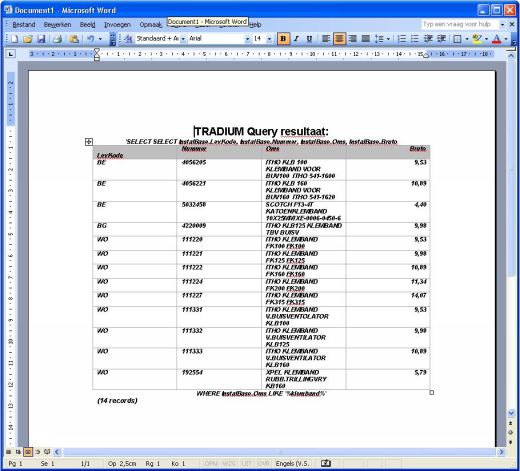Click the 'TRADIUM Query resultaat:' heading
The height and width of the screenshot is (471, 520).
coord(262,131)
